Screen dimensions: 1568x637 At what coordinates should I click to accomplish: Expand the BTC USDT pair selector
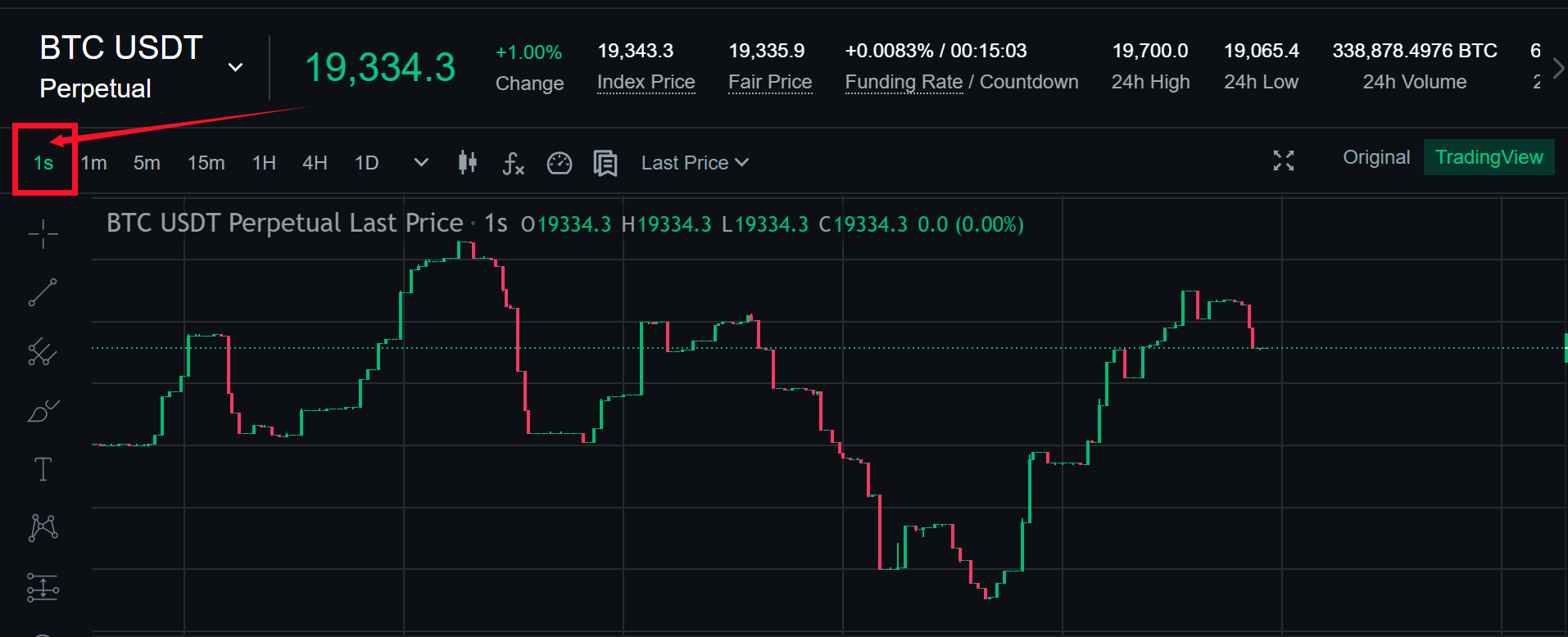point(235,67)
